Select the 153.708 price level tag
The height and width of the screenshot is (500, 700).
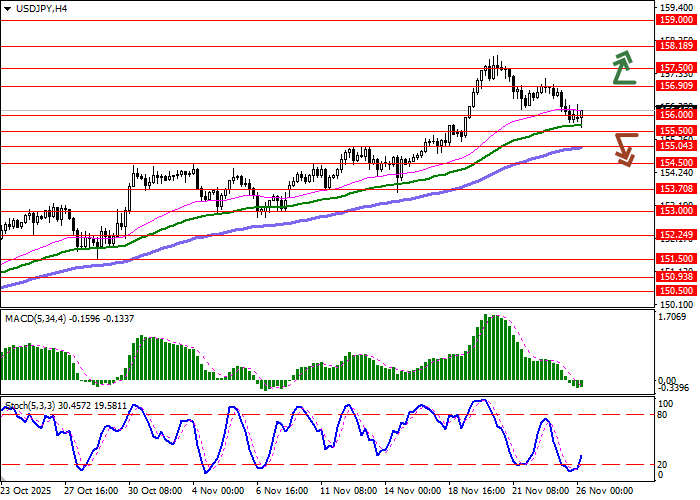click(676, 188)
